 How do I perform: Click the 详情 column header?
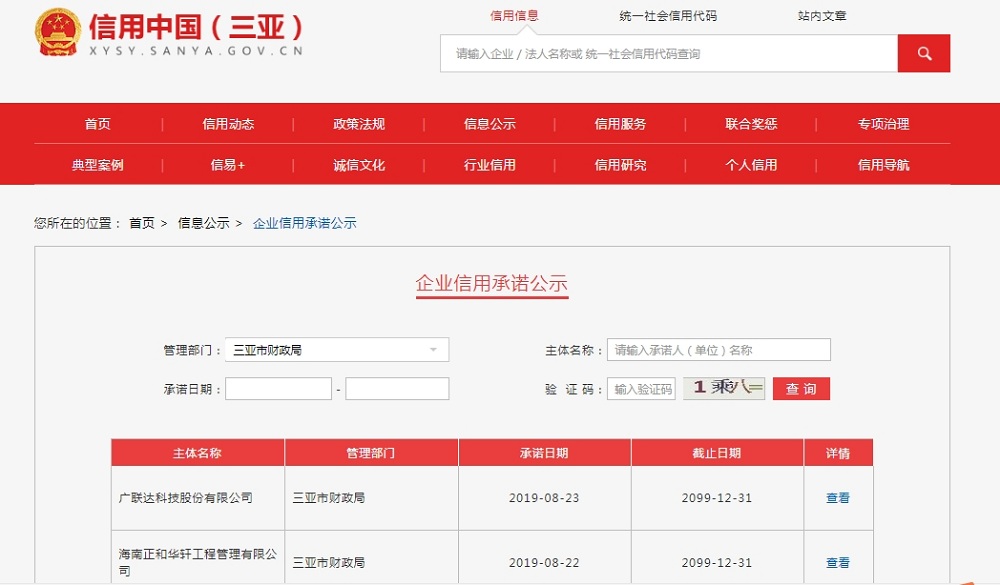pos(838,453)
